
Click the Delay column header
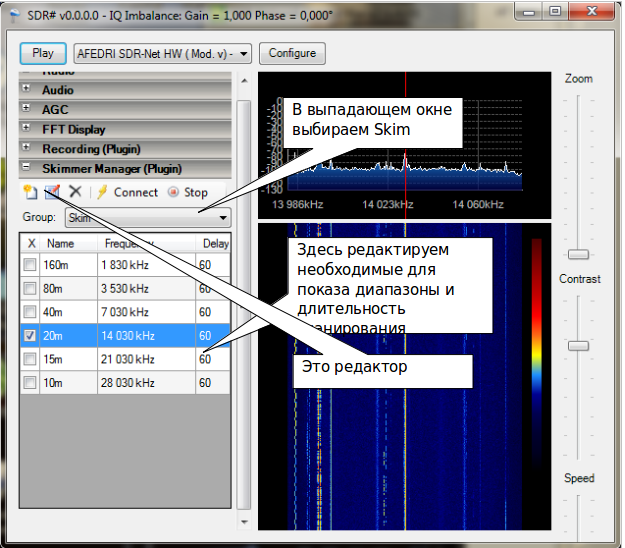coord(213,244)
